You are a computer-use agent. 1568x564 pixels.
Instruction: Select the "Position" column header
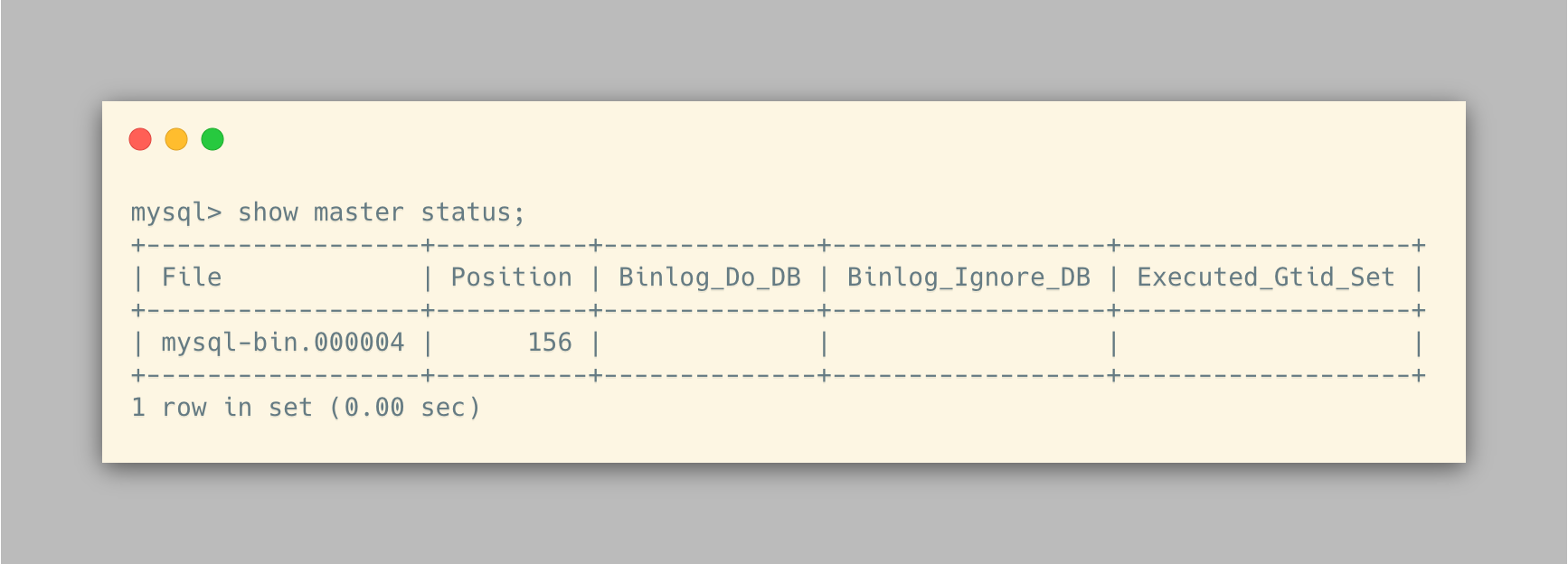tap(512, 277)
